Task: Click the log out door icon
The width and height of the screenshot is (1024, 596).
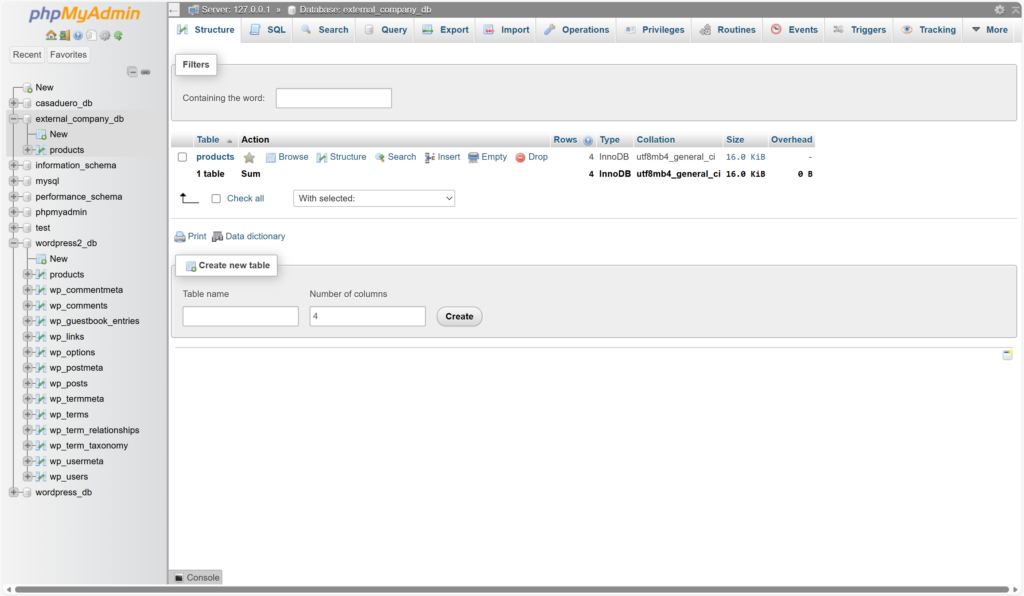Action: [x=64, y=35]
